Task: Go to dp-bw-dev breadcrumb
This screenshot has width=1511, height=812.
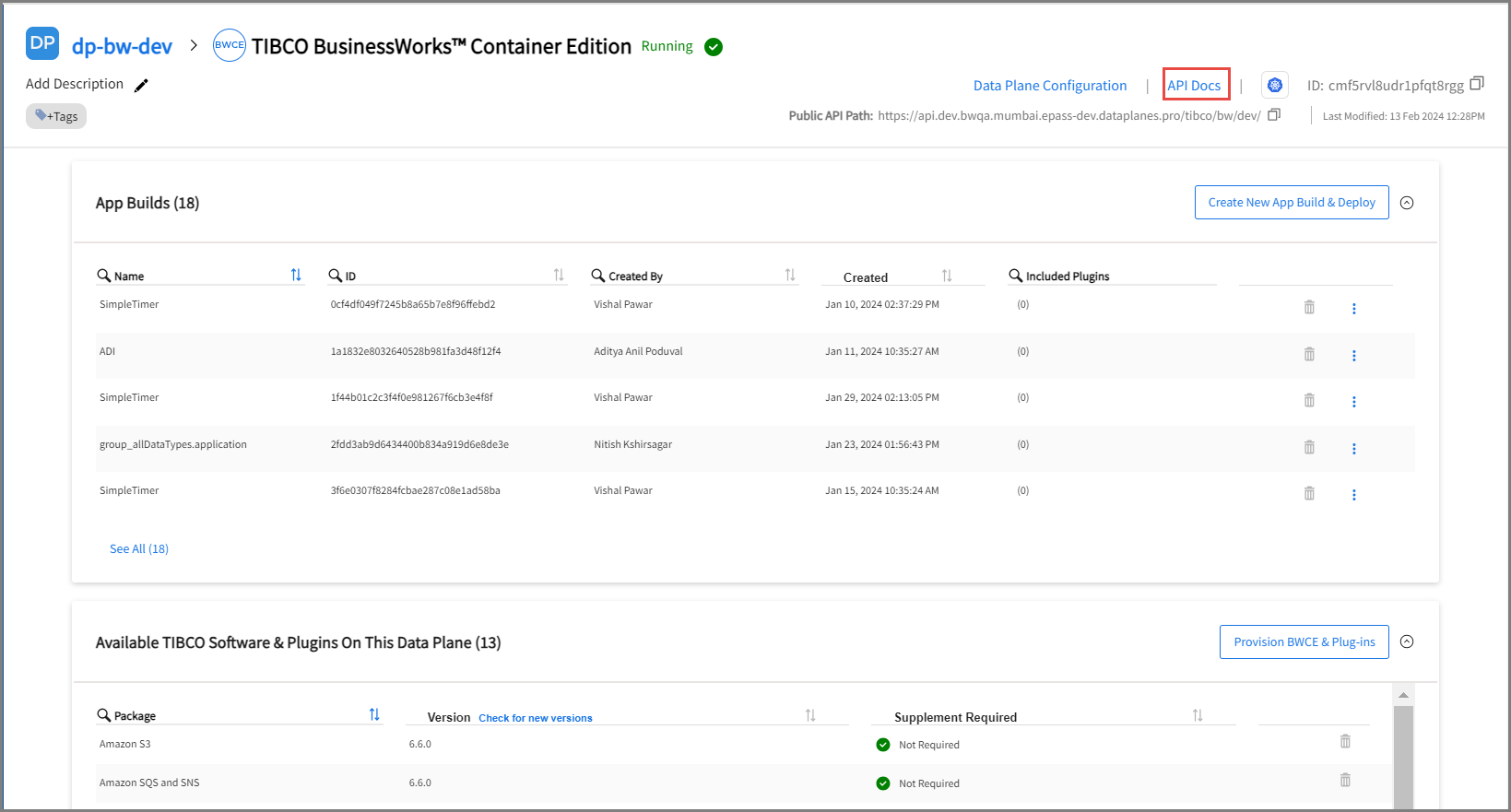Action: click(x=122, y=46)
